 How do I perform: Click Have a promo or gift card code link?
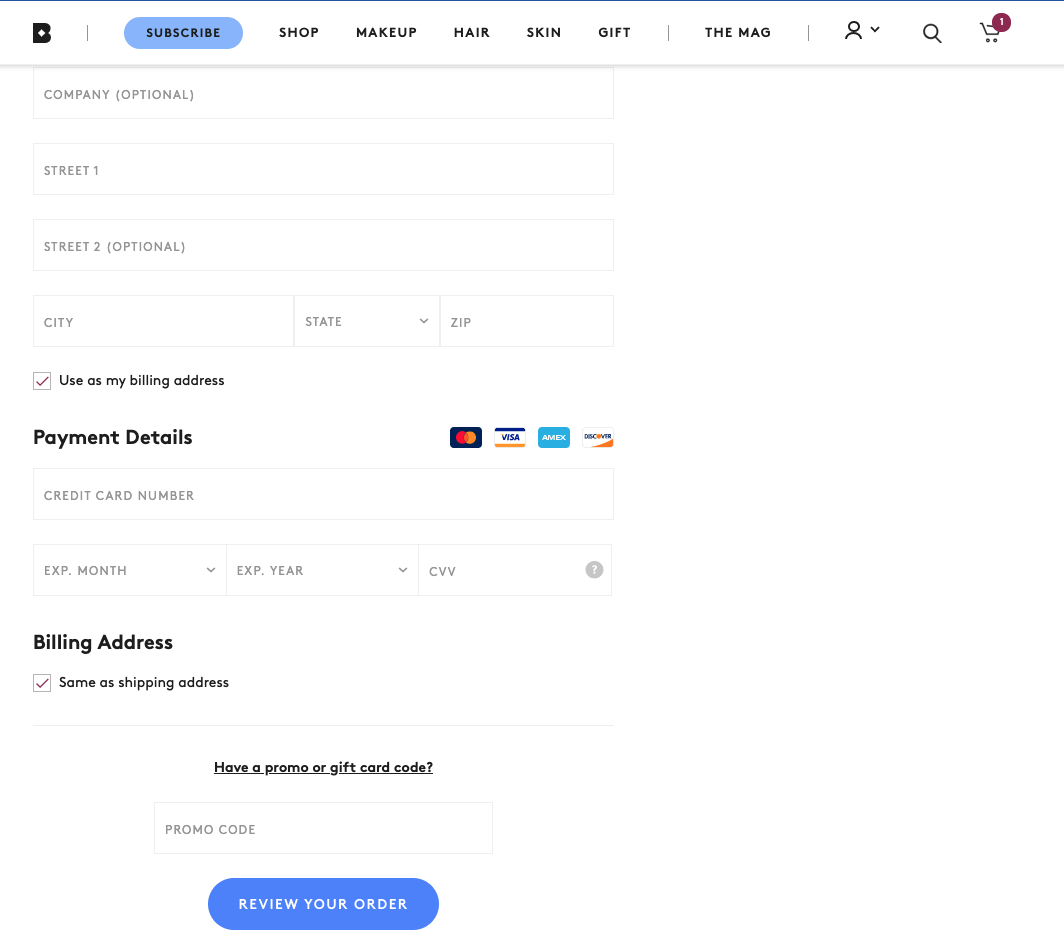click(x=323, y=767)
